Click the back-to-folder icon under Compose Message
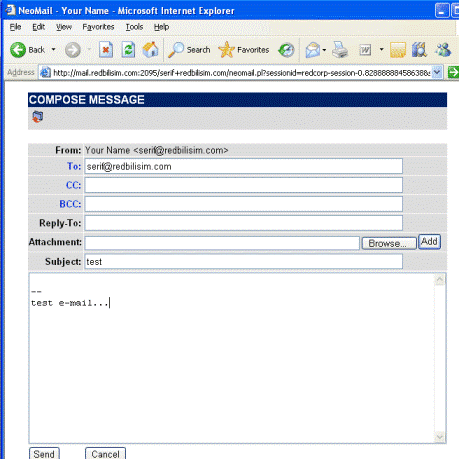 (37, 117)
